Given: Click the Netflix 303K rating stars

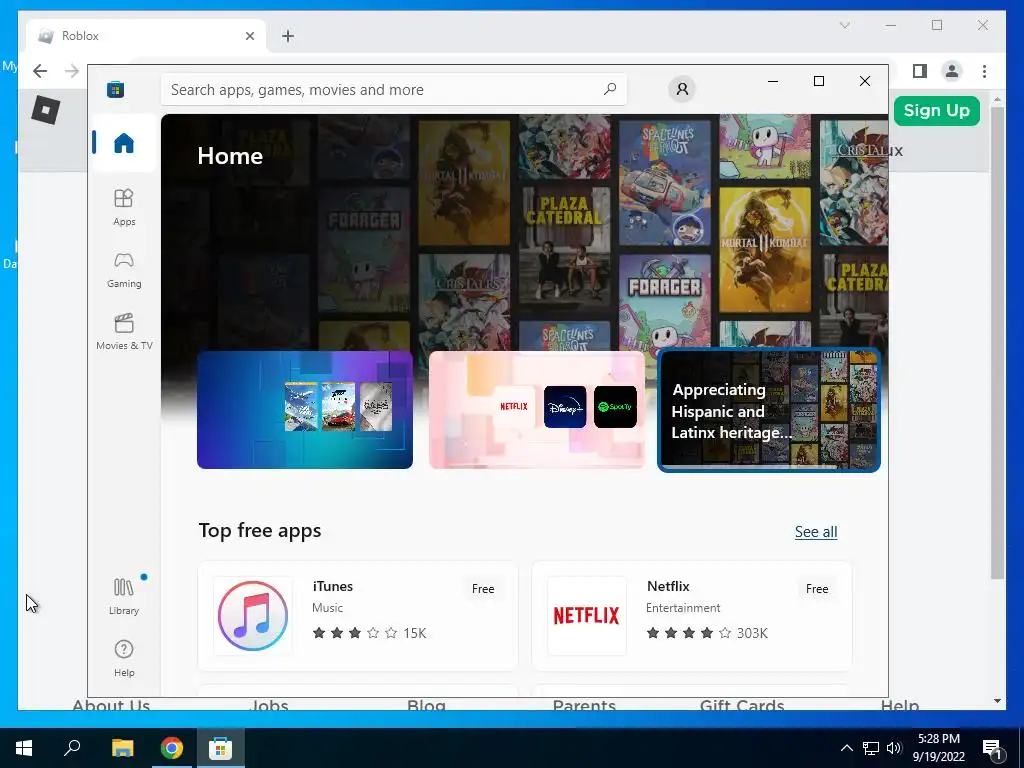Looking at the screenshot, I should (707, 633).
